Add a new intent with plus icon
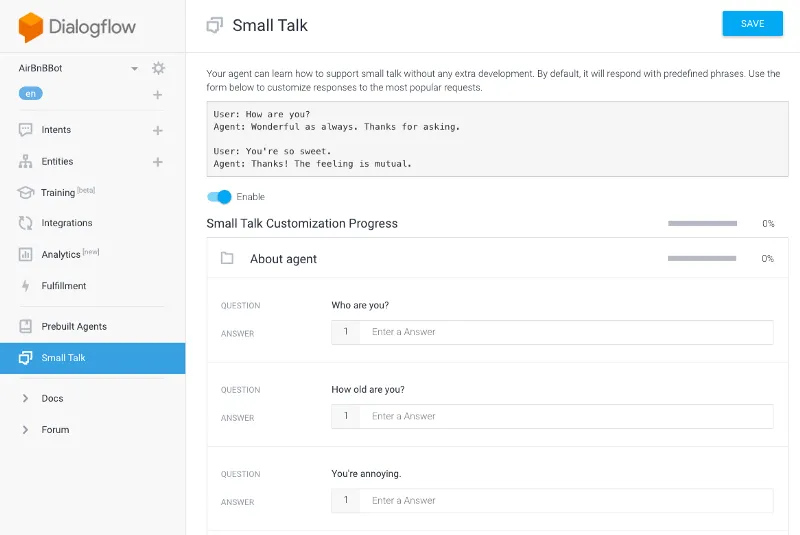 [x=158, y=131]
